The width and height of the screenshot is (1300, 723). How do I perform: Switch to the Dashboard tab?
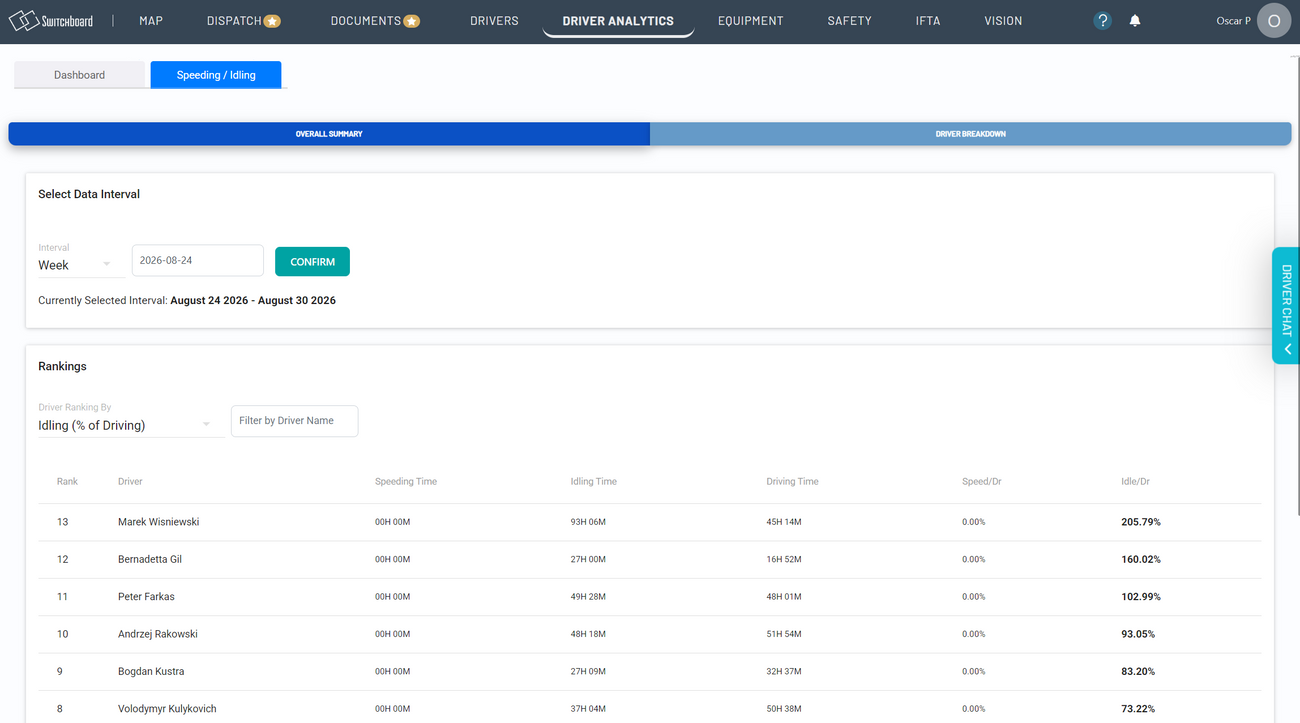(79, 75)
